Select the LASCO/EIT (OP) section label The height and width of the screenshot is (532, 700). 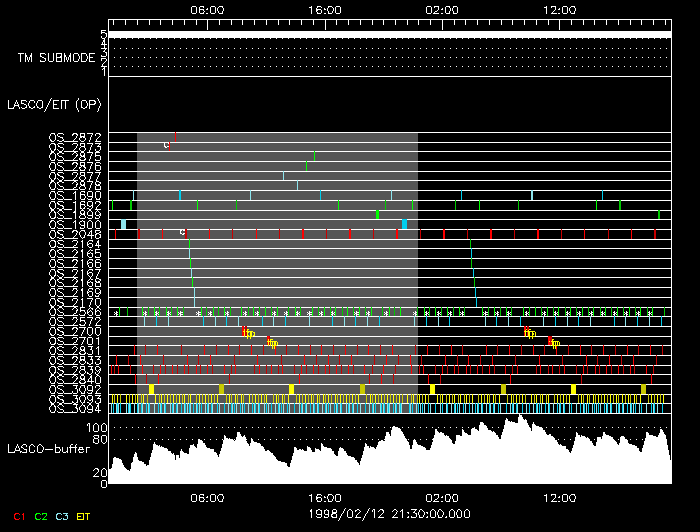(43, 103)
